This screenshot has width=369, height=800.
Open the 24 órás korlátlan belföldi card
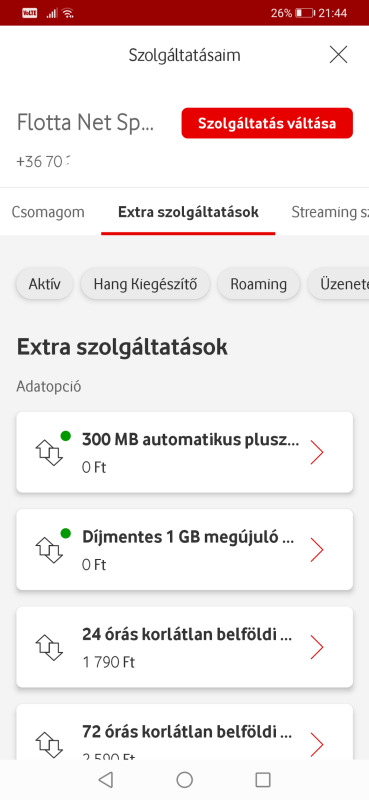(184, 647)
